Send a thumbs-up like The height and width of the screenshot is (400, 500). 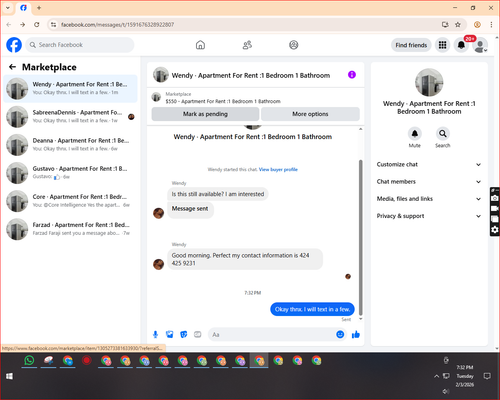[356, 334]
